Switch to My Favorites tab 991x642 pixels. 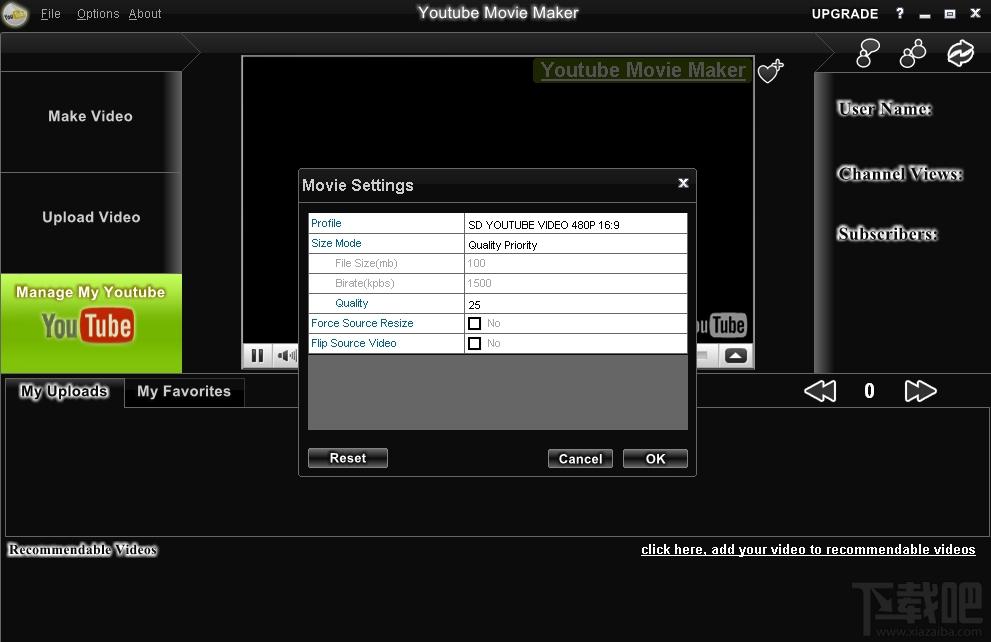pyautogui.click(x=184, y=392)
